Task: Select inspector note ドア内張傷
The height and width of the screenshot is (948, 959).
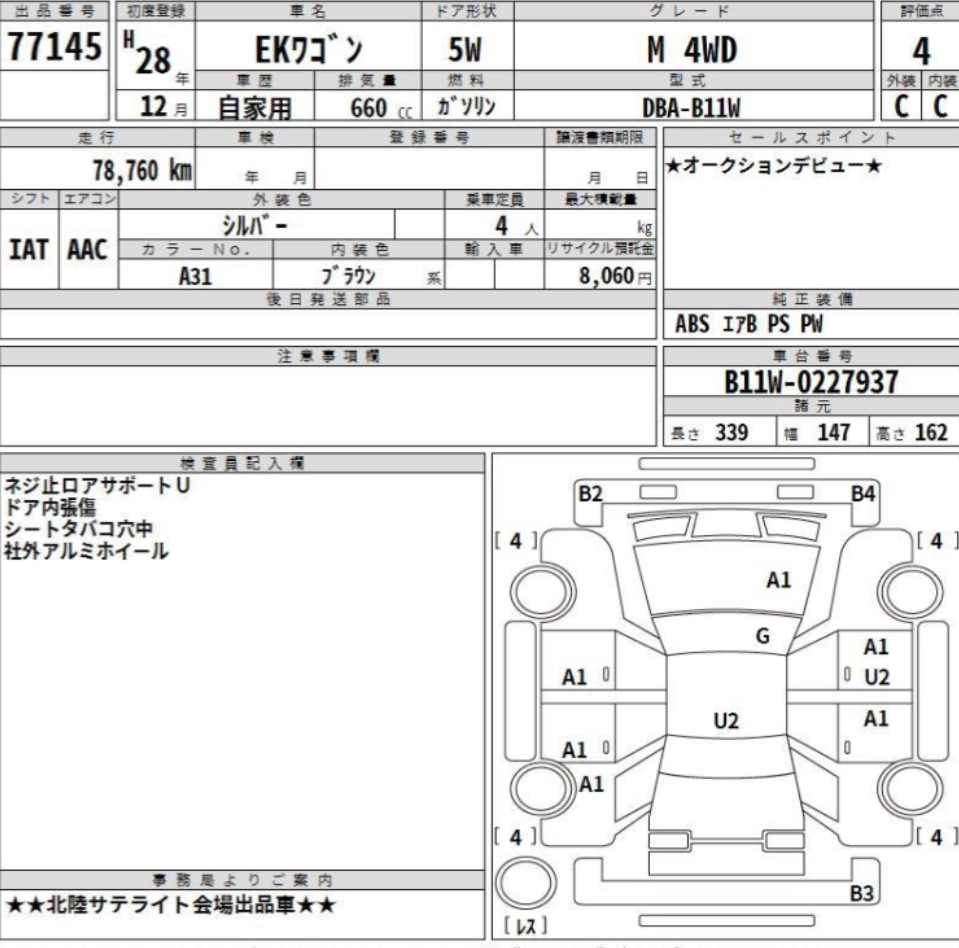Action: 50,507
